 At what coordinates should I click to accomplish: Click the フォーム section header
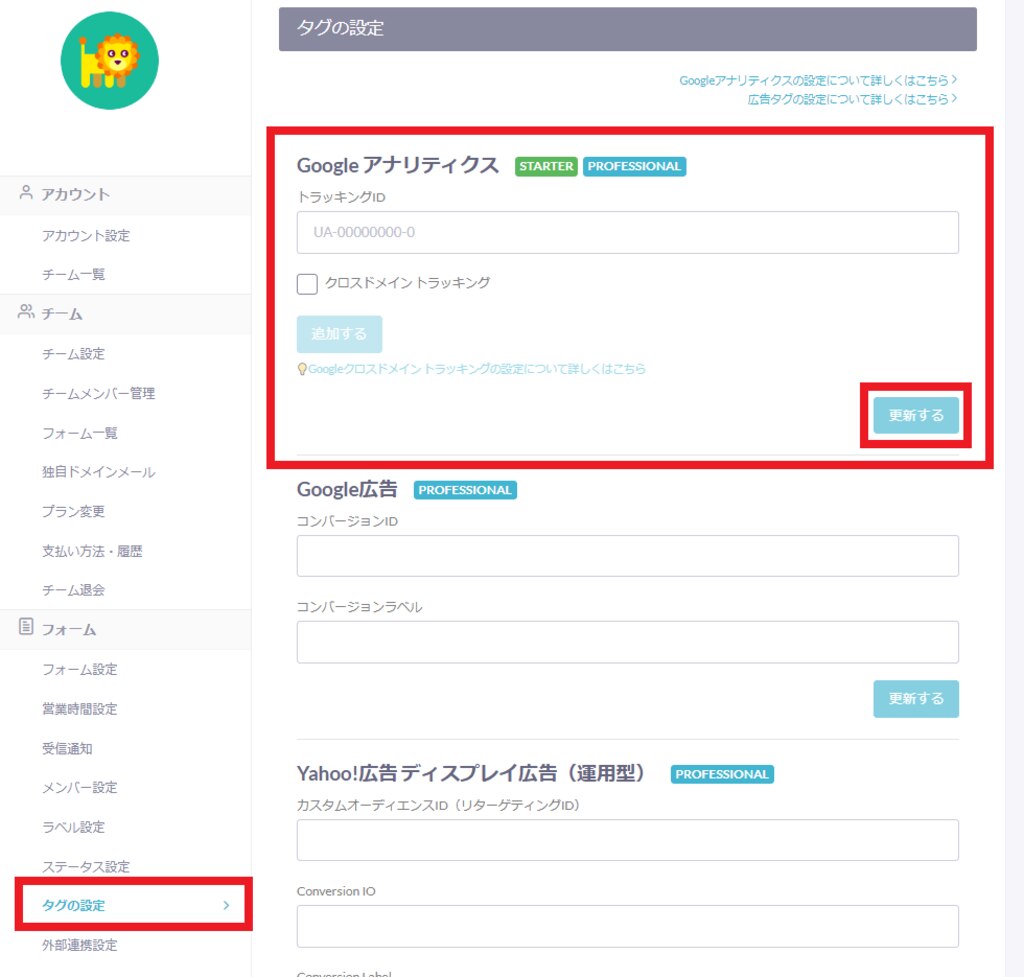125,630
